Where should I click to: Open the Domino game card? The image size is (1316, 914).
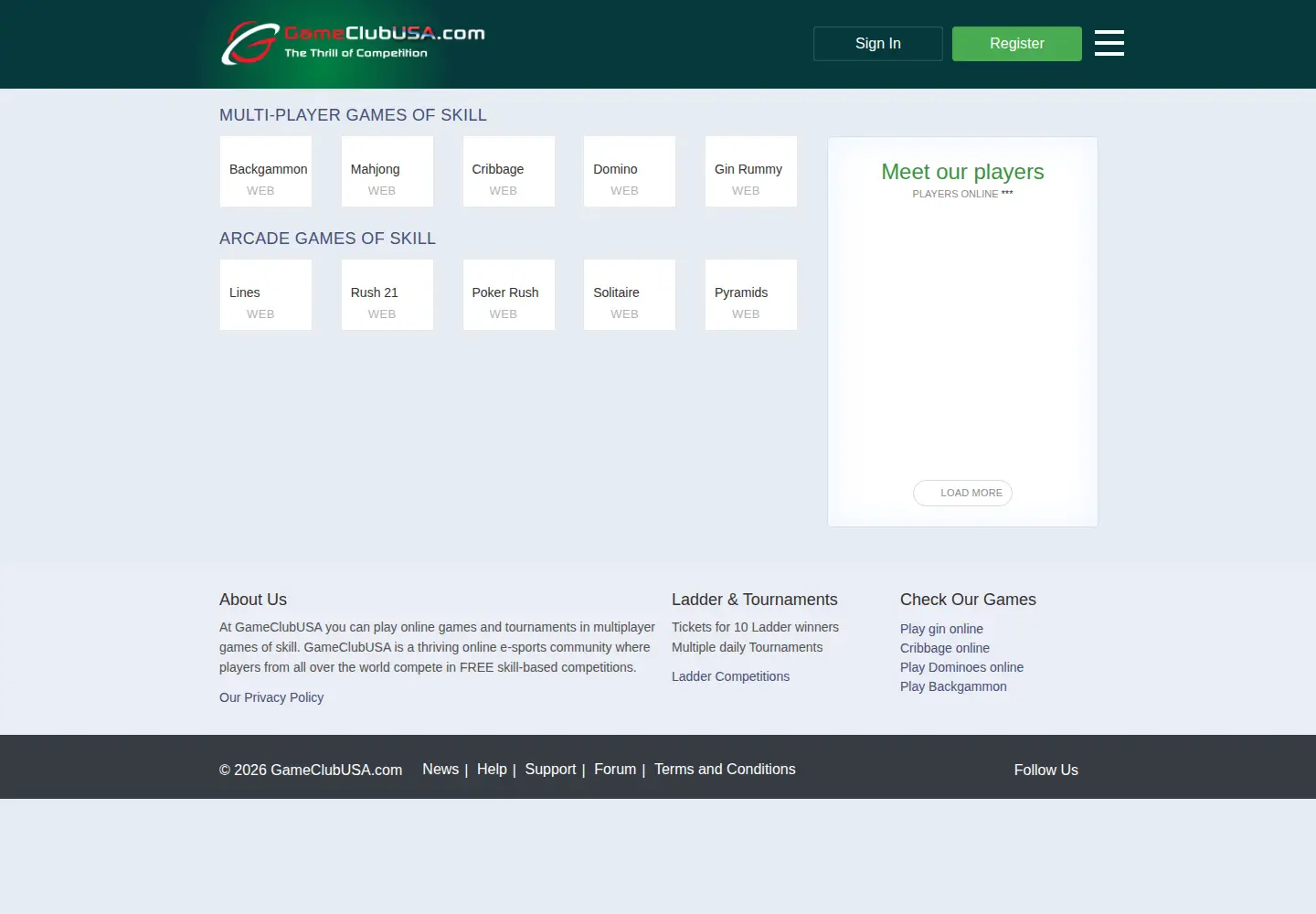pyautogui.click(x=630, y=171)
